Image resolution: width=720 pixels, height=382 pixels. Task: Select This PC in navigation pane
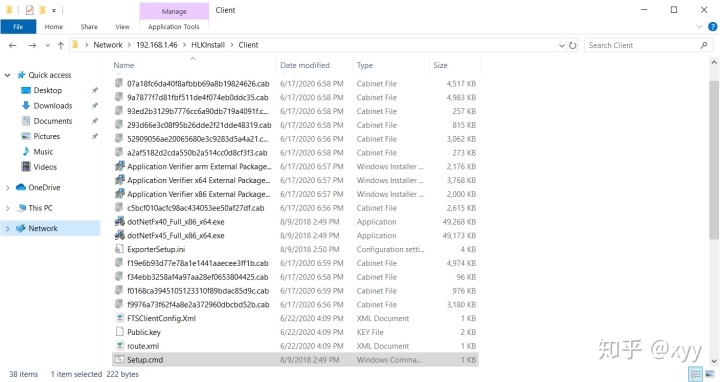(40, 208)
